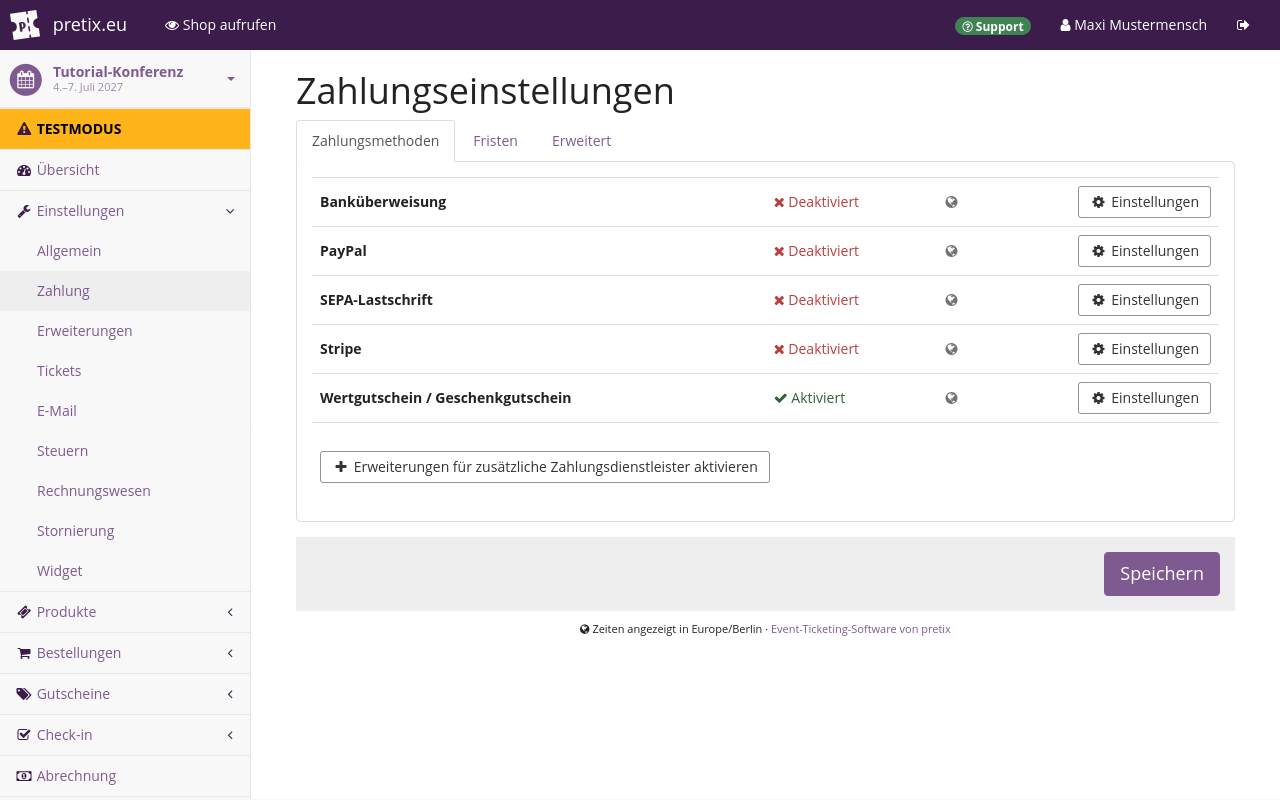Click the Support badge
The width and height of the screenshot is (1280, 800).
[993, 26]
